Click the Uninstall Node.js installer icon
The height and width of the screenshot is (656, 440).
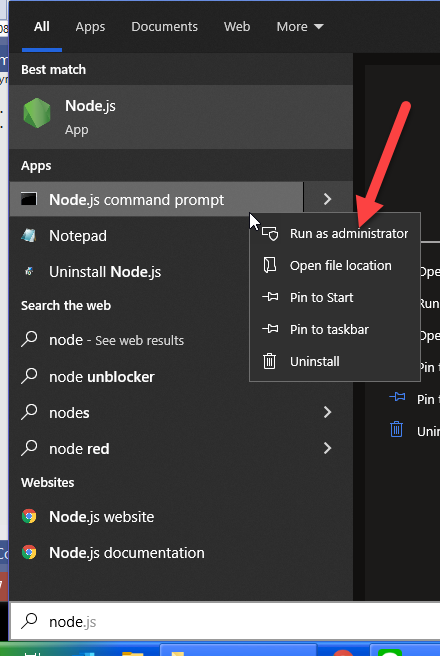[29, 272]
